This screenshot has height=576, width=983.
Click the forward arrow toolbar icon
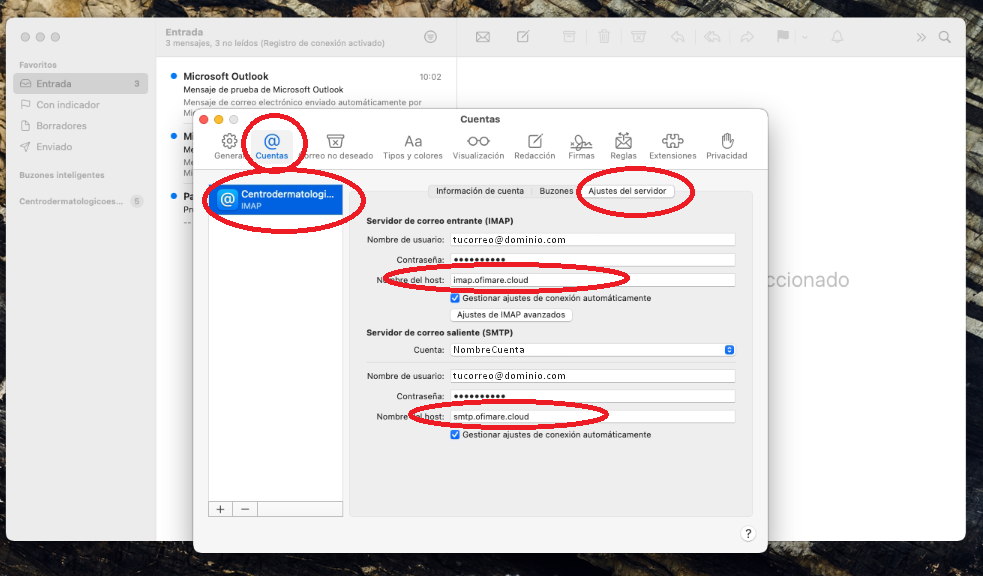tap(747, 37)
